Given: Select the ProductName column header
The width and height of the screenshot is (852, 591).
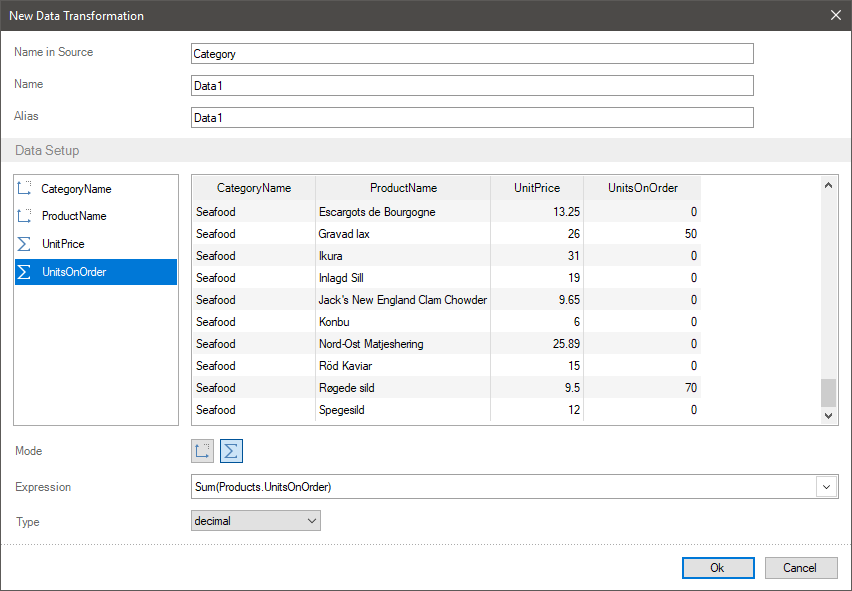Looking at the screenshot, I should (403, 188).
